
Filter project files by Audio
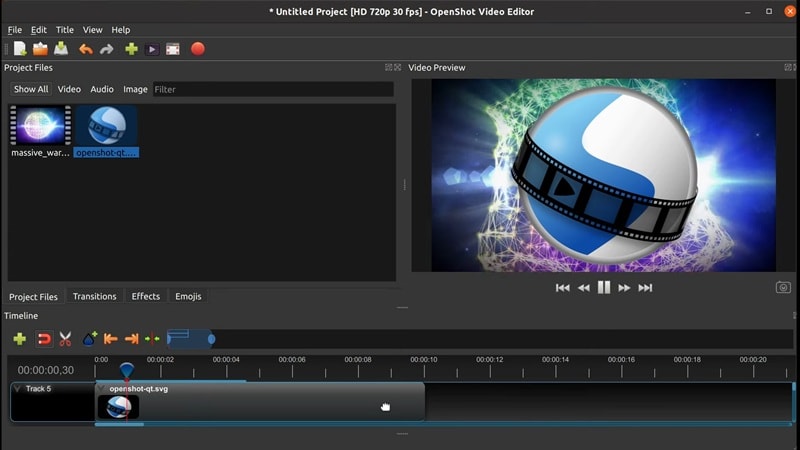[102, 89]
